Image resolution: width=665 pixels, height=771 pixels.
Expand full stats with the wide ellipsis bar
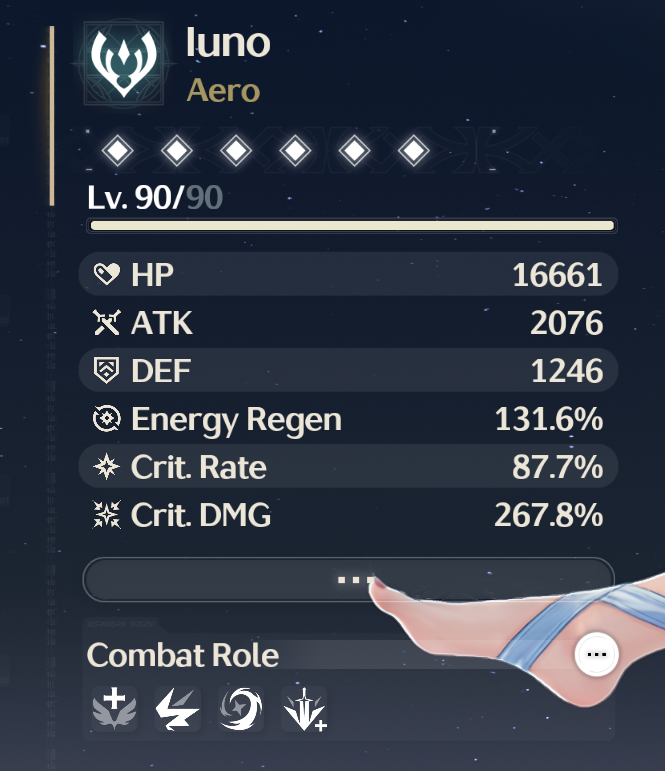(347, 580)
